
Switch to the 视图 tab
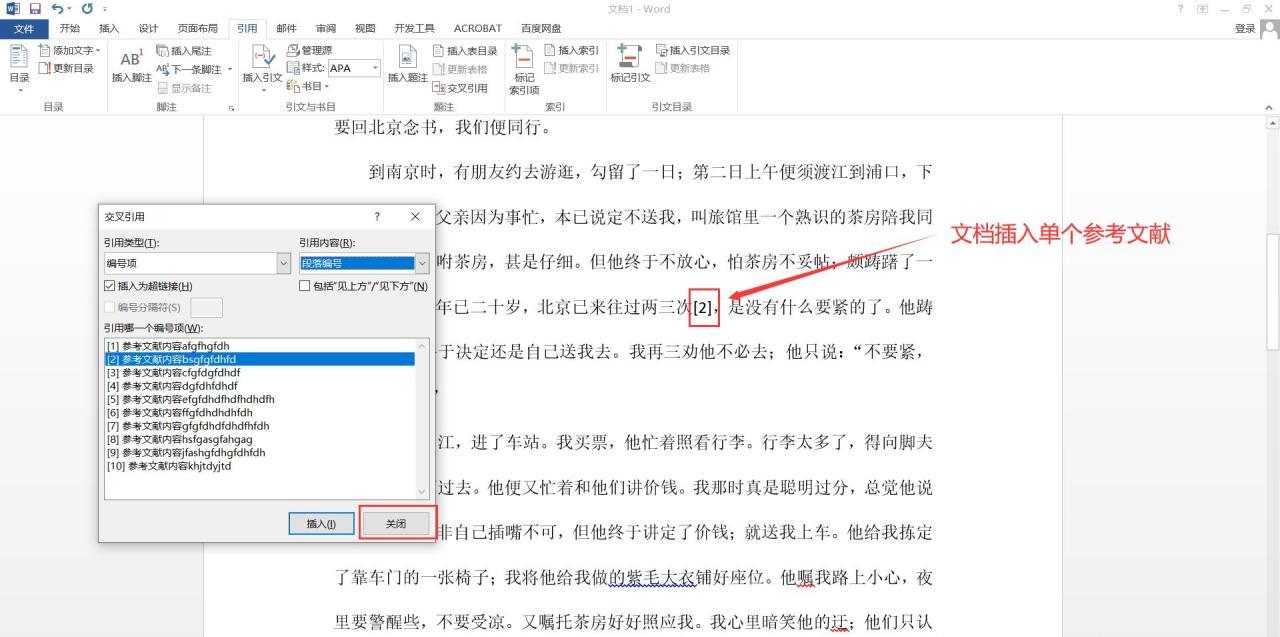tap(365, 29)
